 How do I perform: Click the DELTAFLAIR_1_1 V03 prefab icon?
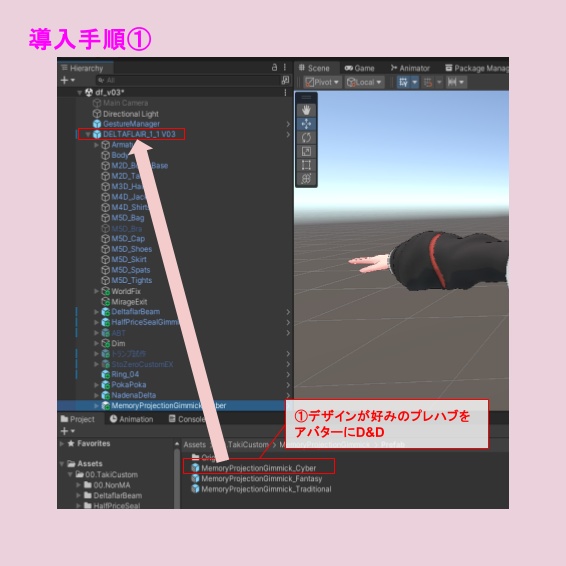coord(97,134)
